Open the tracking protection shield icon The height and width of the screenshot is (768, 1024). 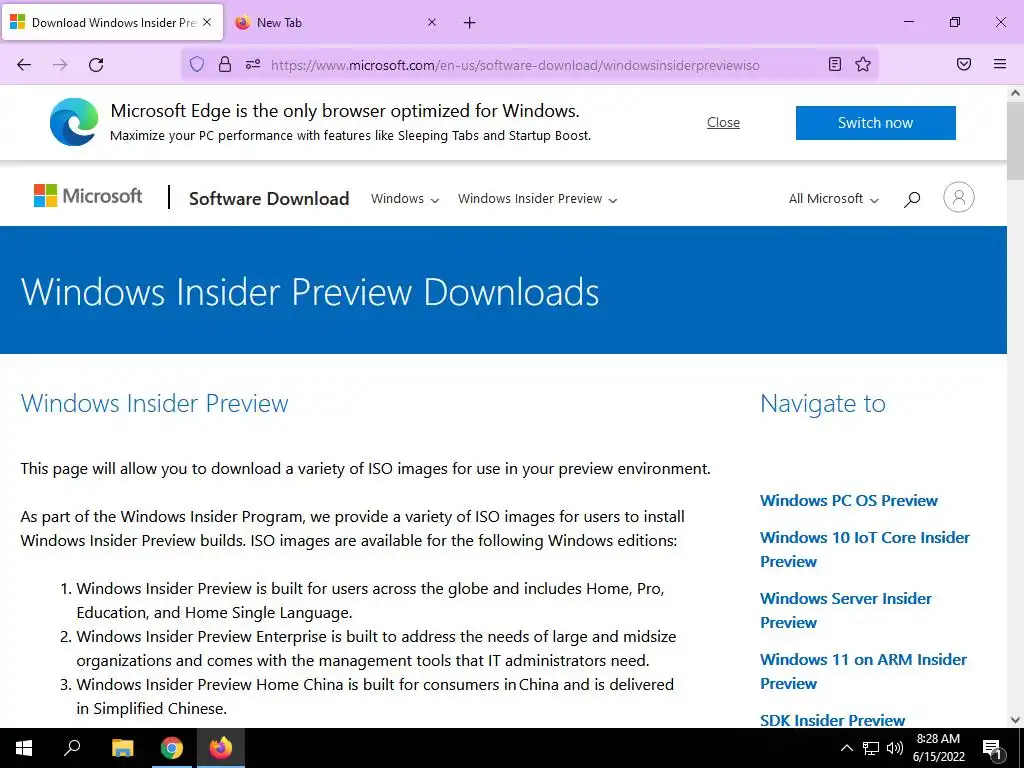pyautogui.click(x=197, y=64)
